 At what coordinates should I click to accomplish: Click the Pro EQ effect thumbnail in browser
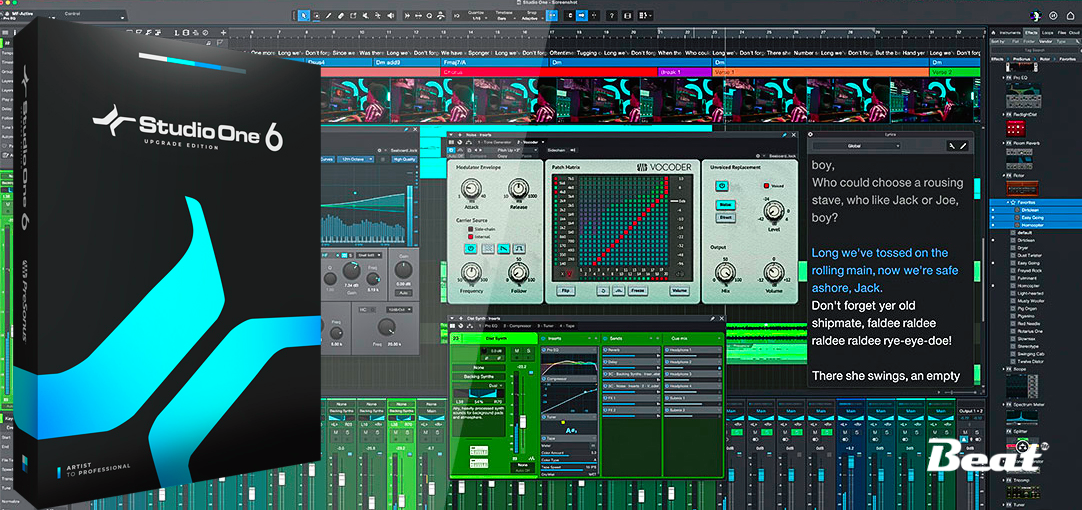coord(1023,97)
